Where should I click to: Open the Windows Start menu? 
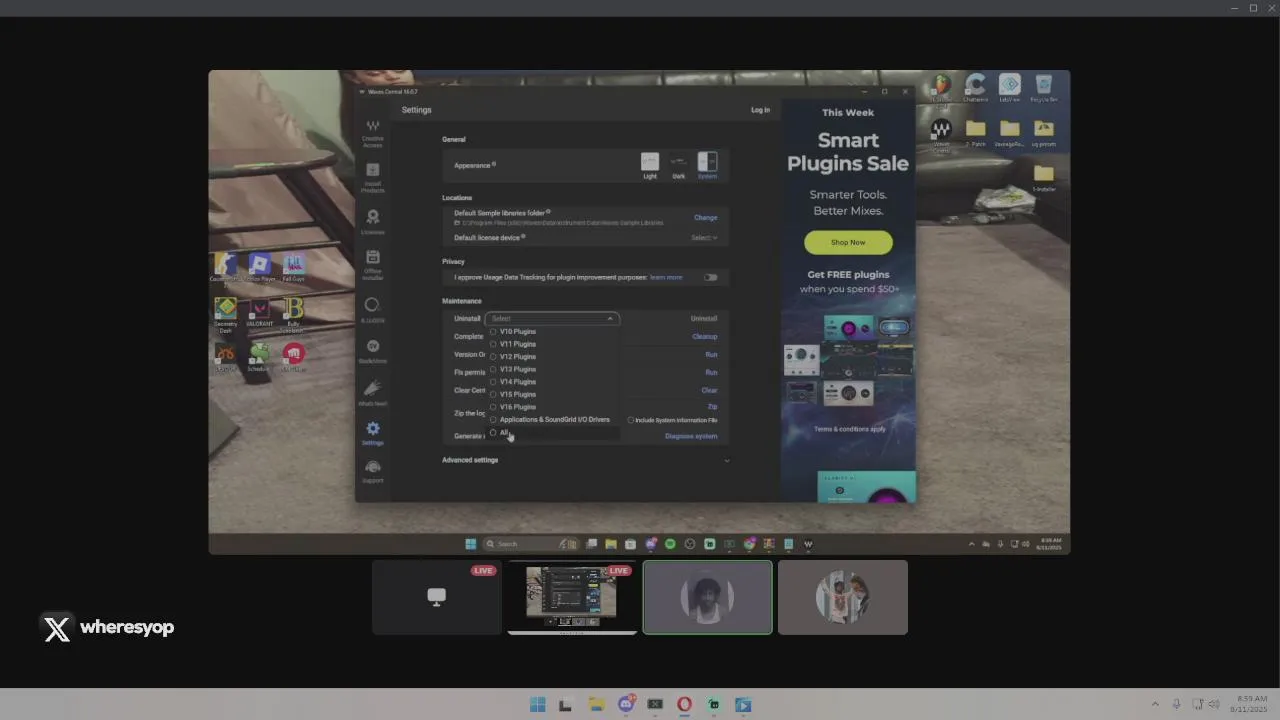tap(537, 705)
